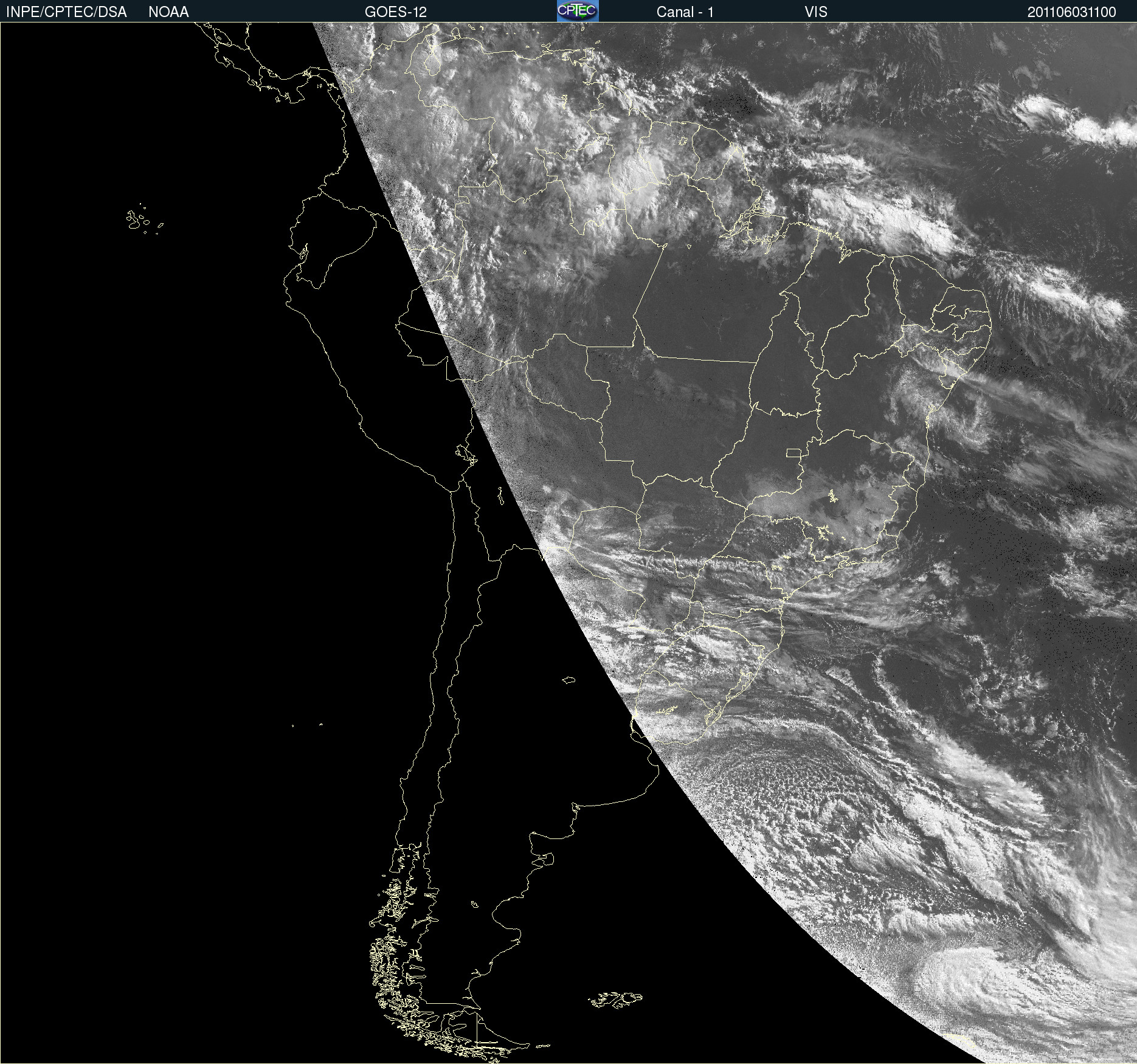Click the Falkland Islands outline

tap(615, 1000)
